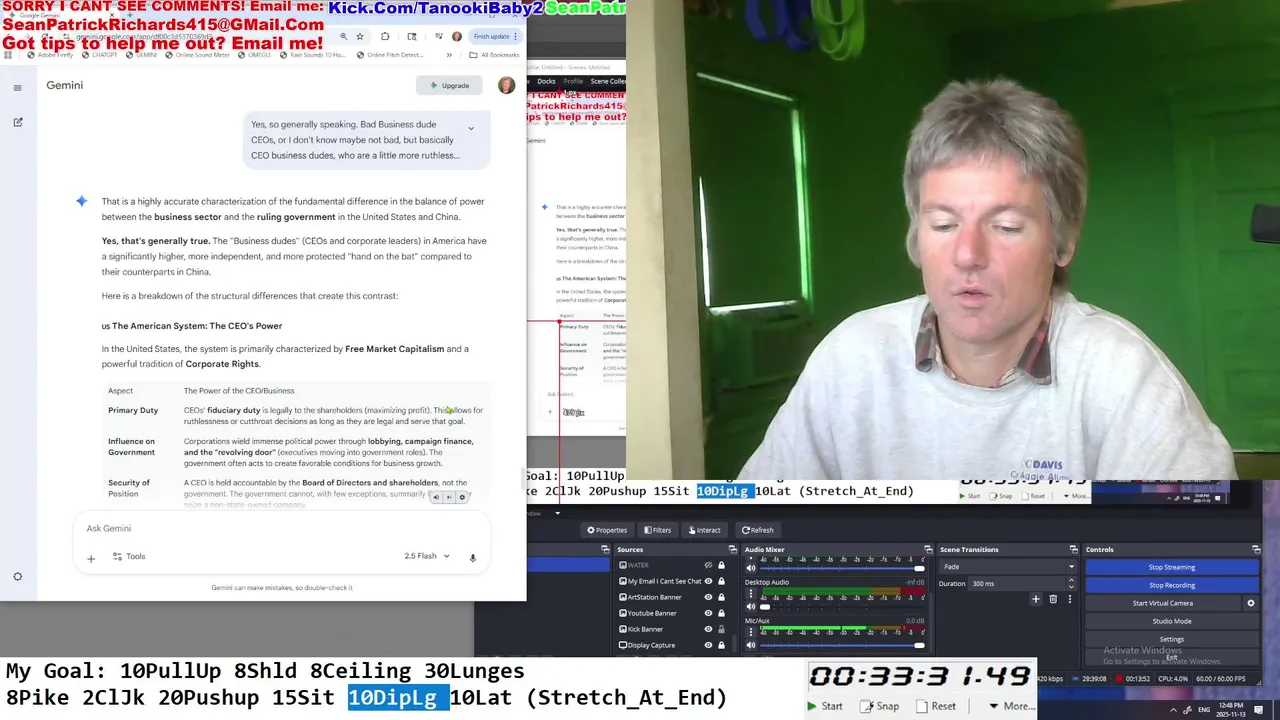Click the Chrome zoom magnifier icon
1280x720 pixels.
coord(343,36)
